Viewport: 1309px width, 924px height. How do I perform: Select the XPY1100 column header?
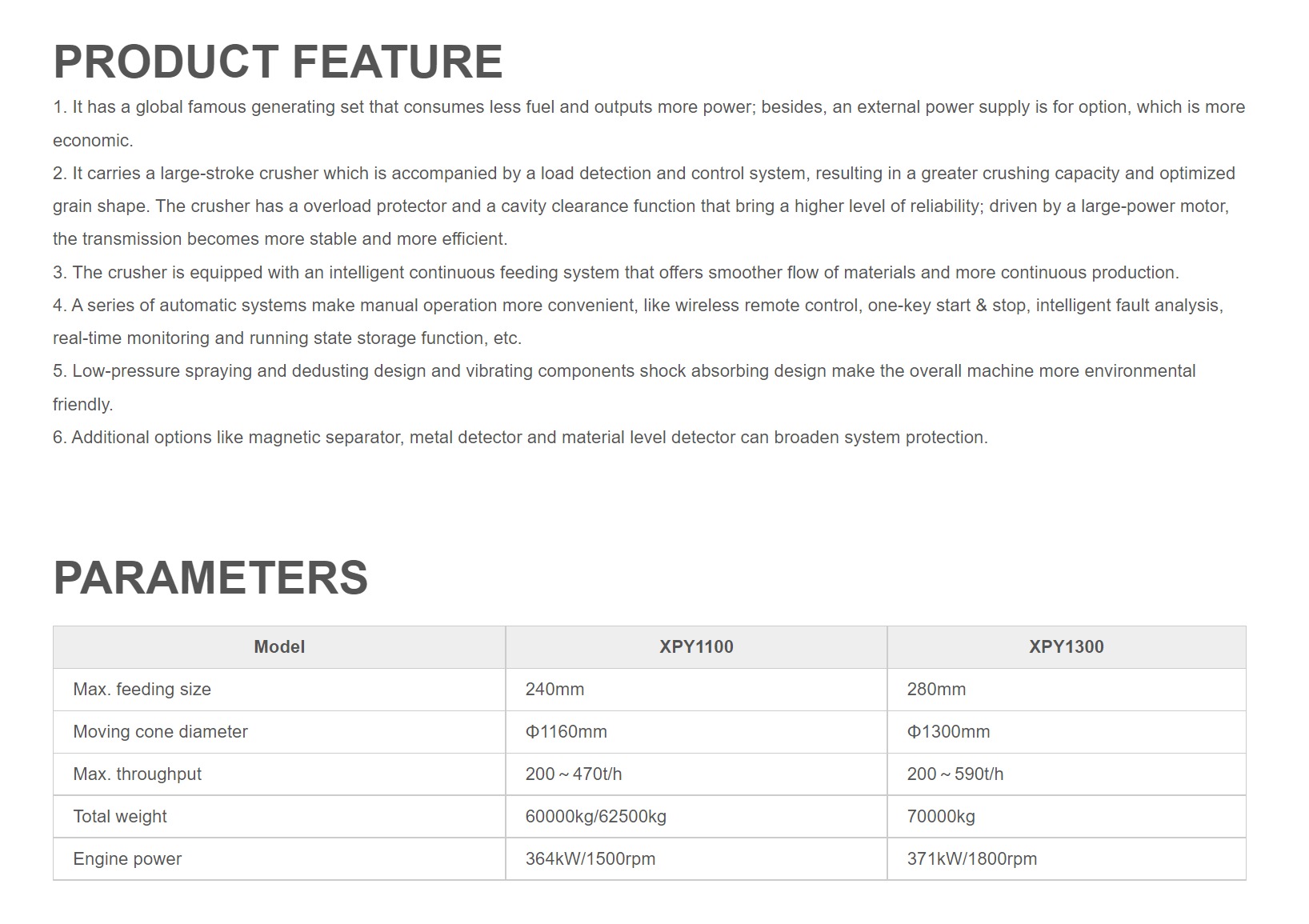(x=696, y=647)
